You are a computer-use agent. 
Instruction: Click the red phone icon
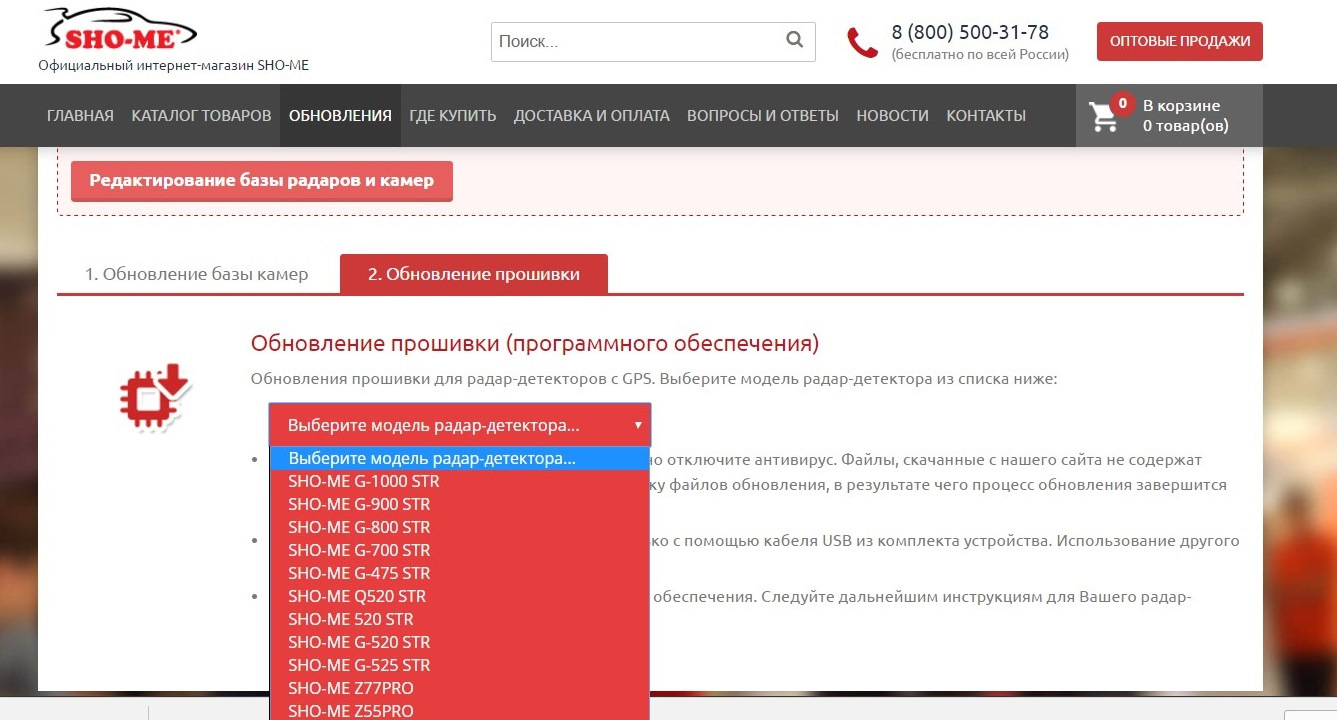(x=862, y=43)
